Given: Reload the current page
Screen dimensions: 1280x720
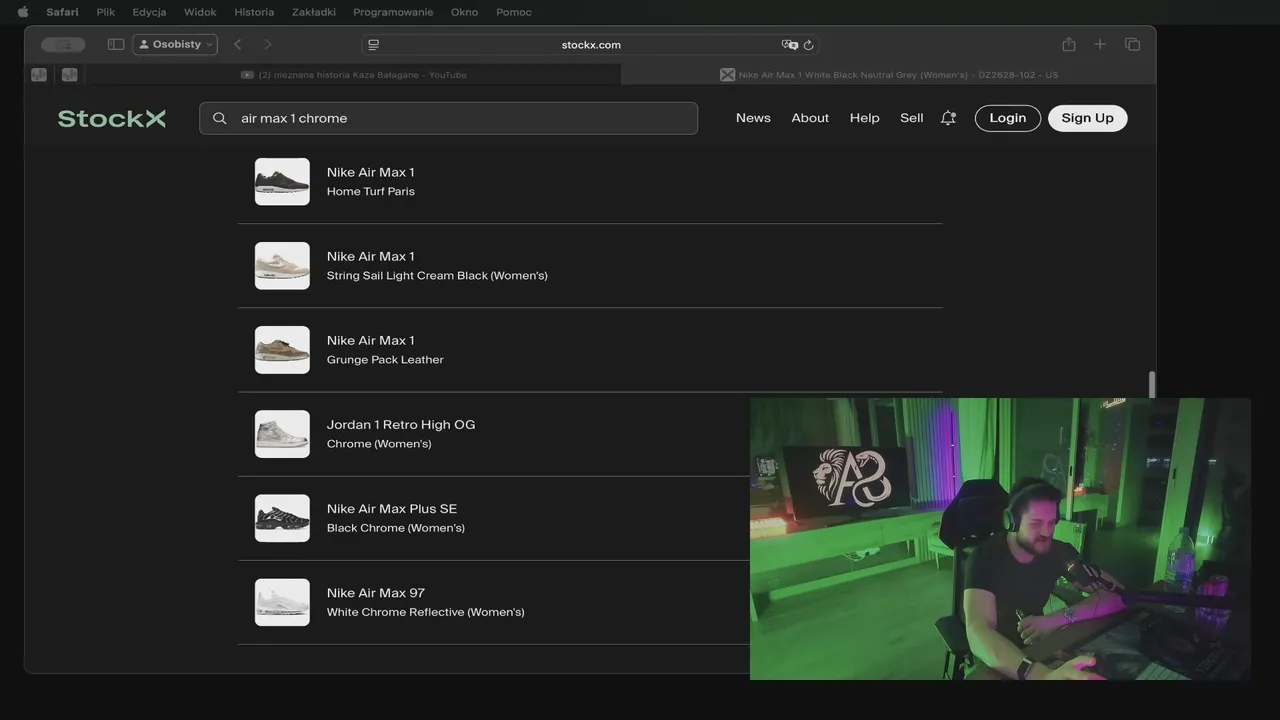Looking at the screenshot, I should click(808, 45).
